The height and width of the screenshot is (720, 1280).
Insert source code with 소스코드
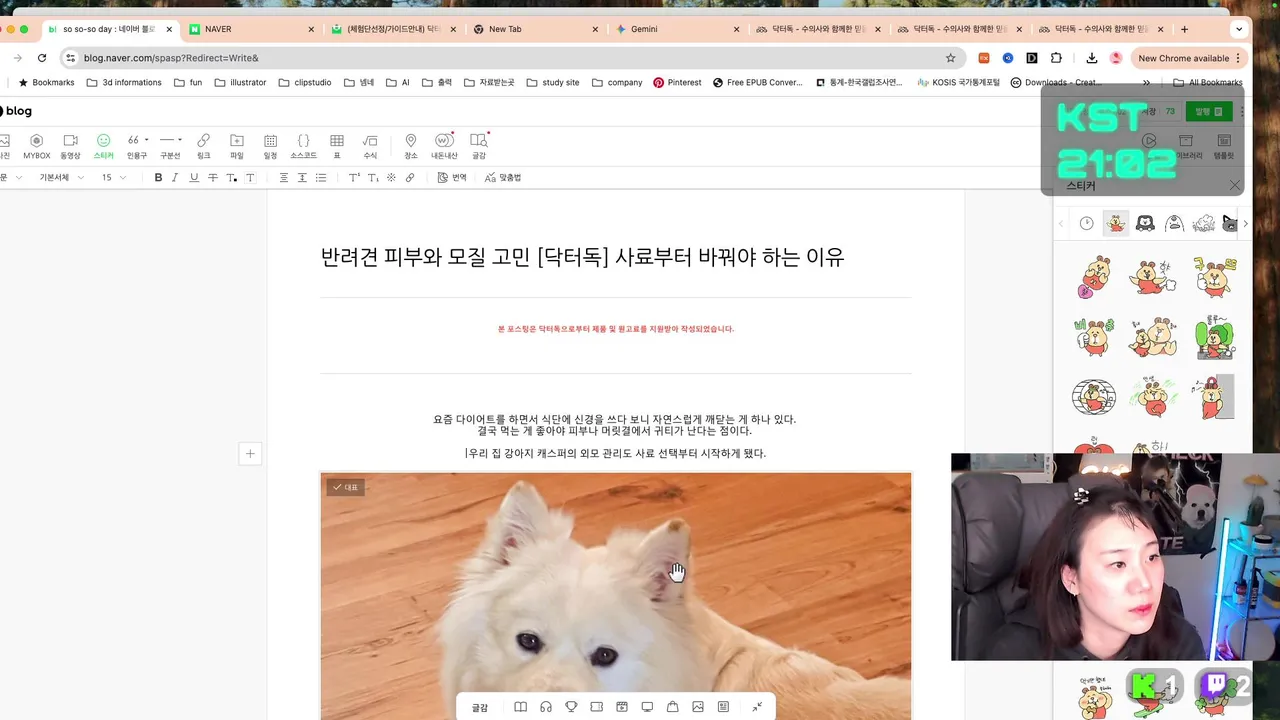(303, 146)
